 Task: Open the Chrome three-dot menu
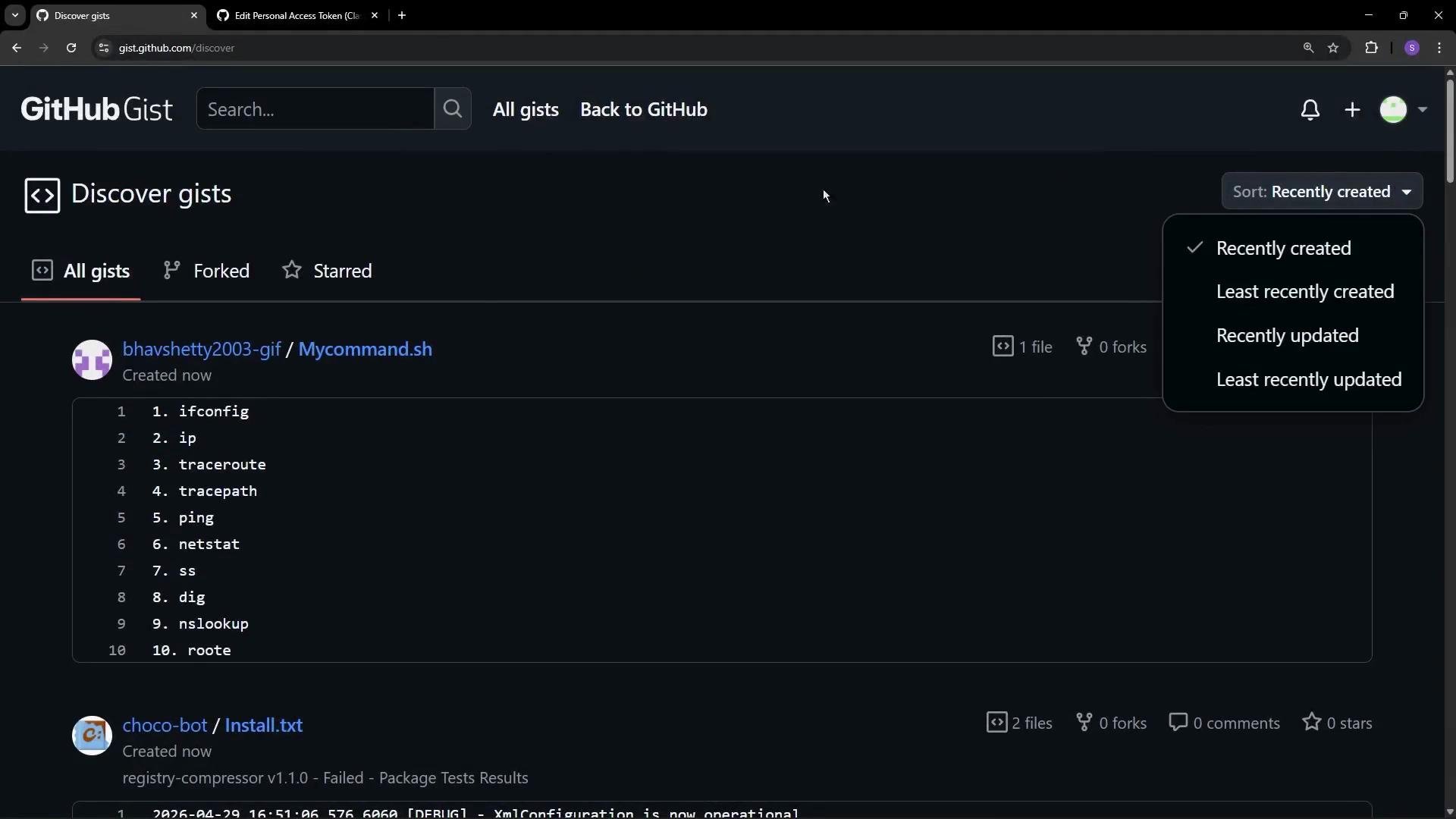click(x=1439, y=48)
